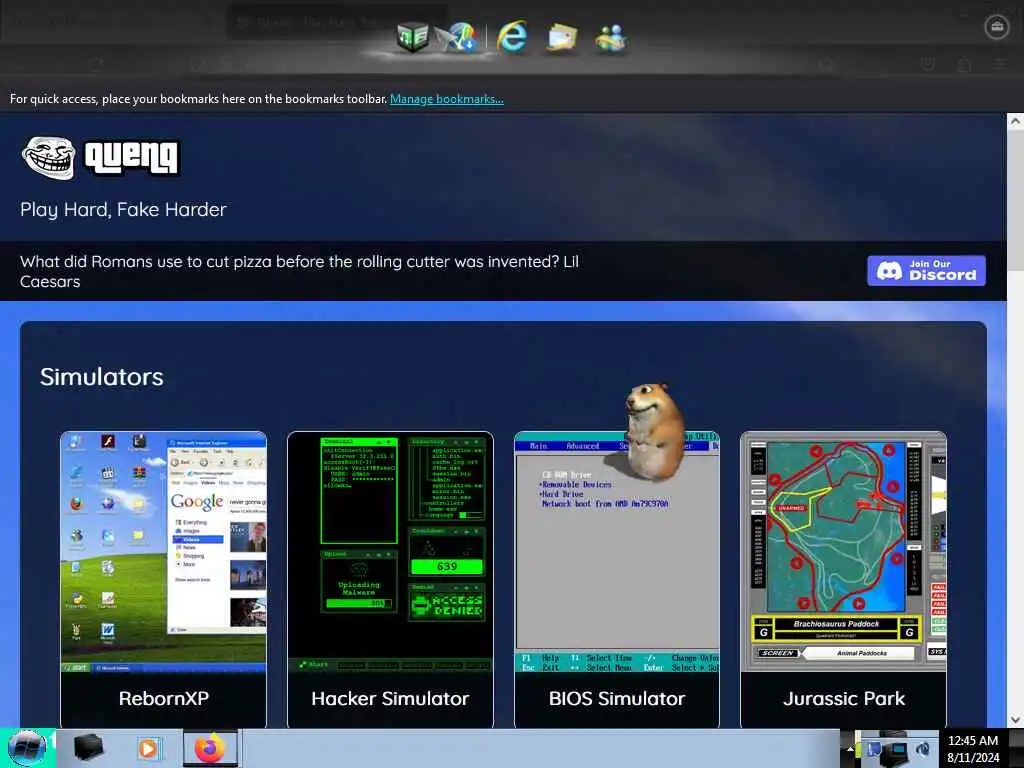Open the mail envelope app in dock

562,37
